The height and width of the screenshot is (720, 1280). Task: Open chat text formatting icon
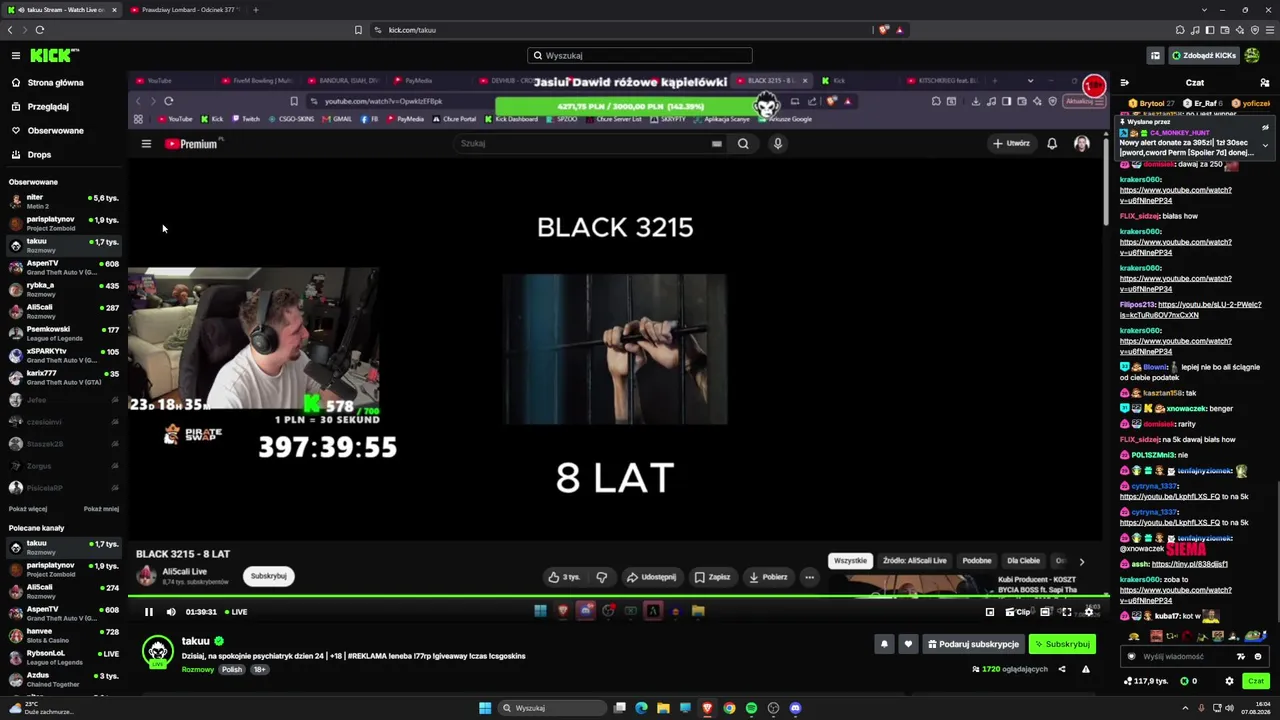[x=1241, y=657]
